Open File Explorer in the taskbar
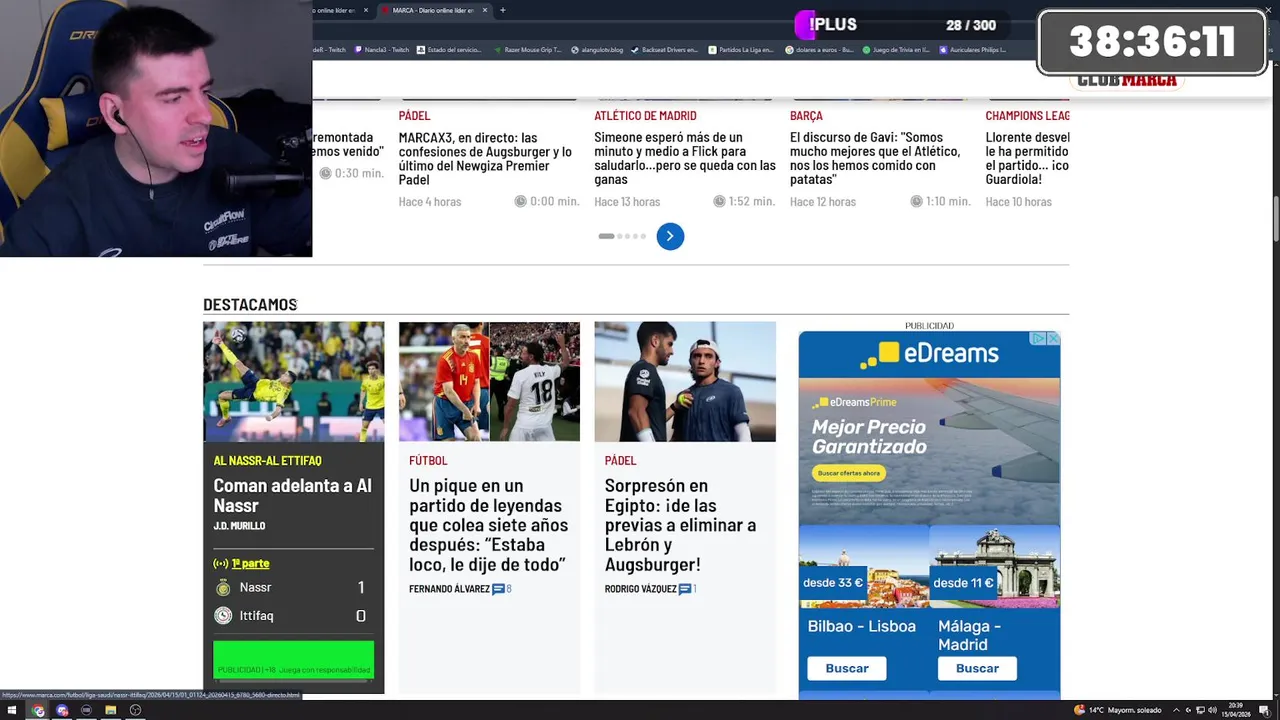Image resolution: width=1280 pixels, height=720 pixels. 110,710
